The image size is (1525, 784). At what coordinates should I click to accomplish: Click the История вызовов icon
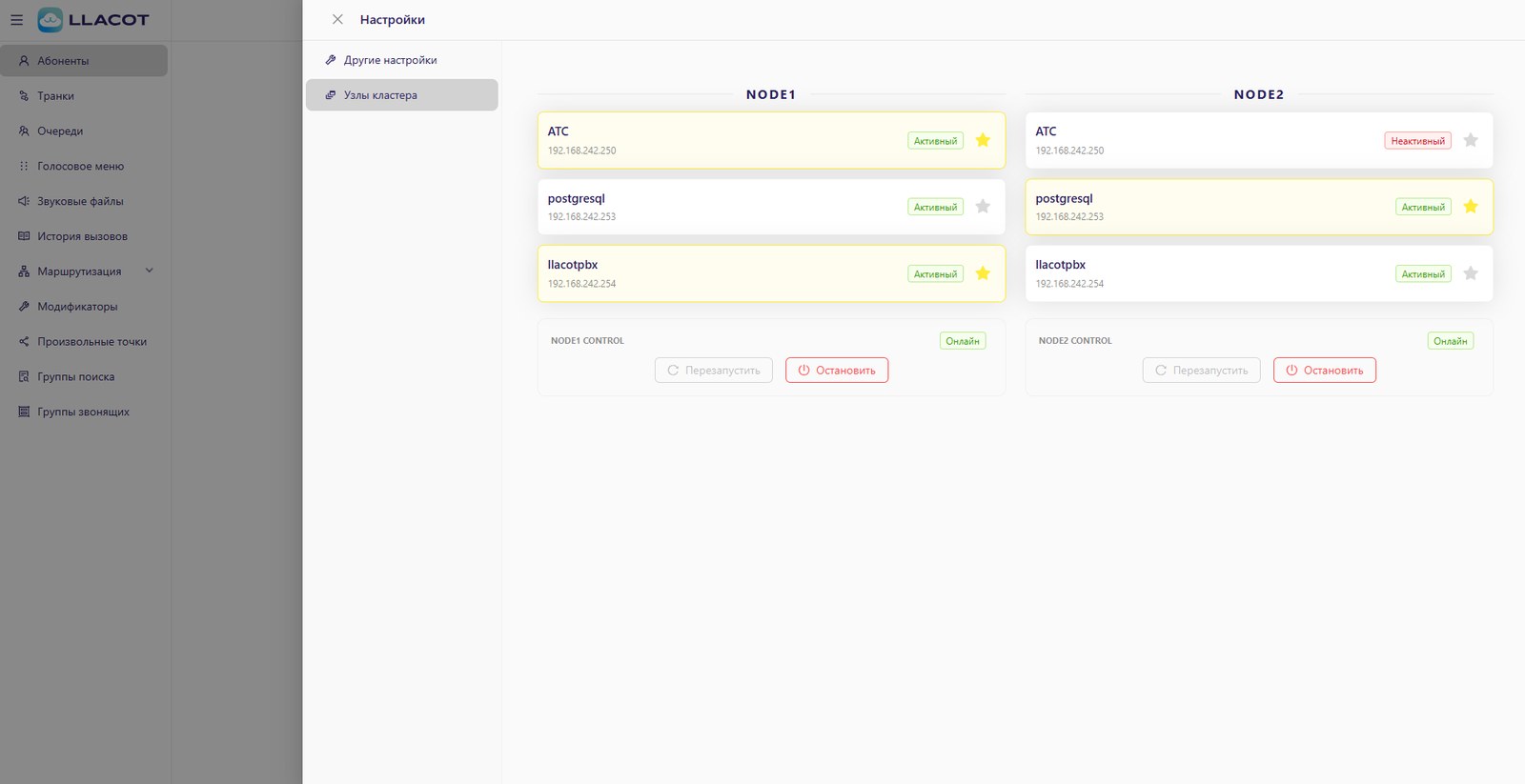click(24, 236)
